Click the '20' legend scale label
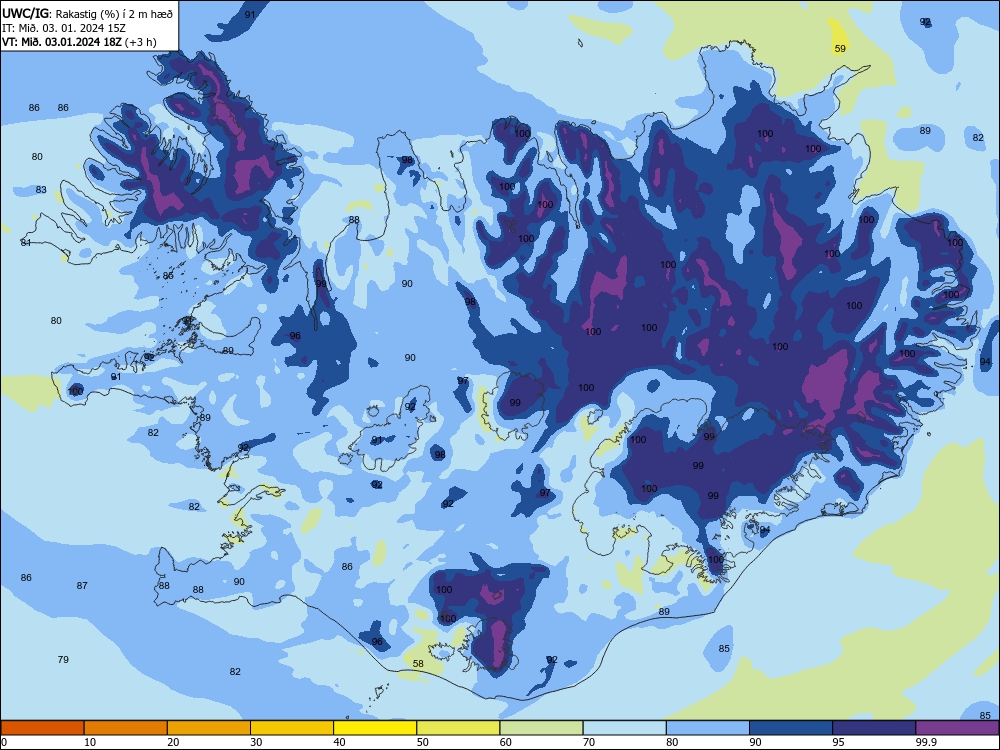1000x750 pixels. pyautogui.click(x=173, y=742)
